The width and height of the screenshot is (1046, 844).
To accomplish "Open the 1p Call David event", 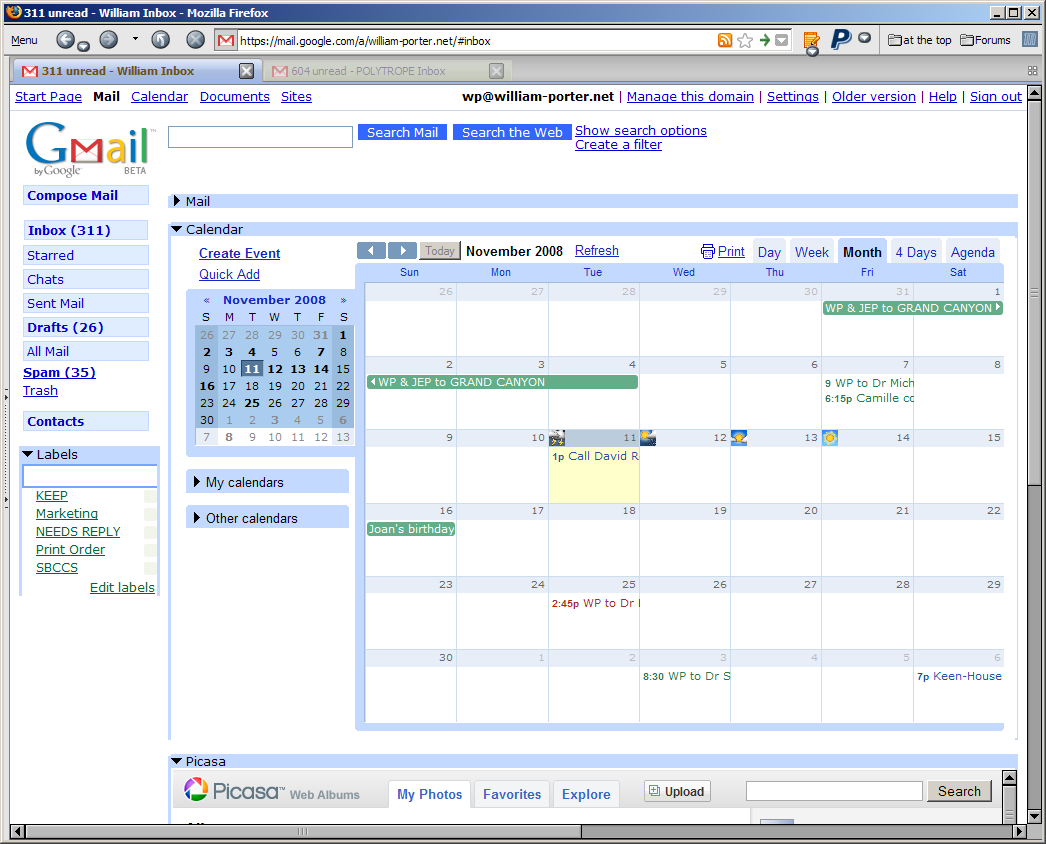I will [594, 456].
